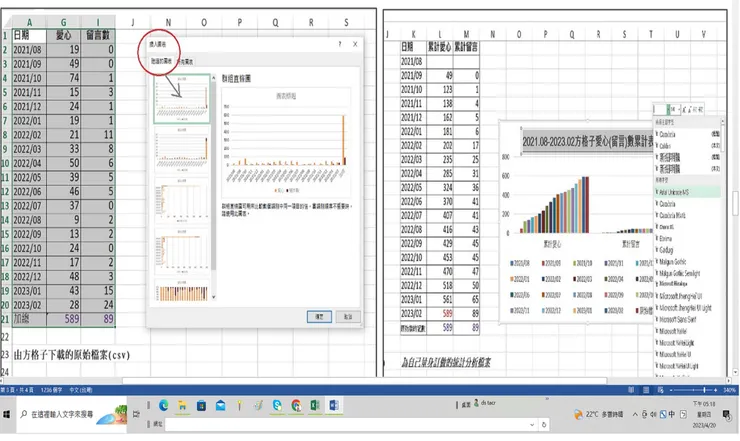Image resolution: width=740 pixels, height=441 pixels.
Task: Choose Arial Unicode MS from font list
Action: pyautogui.click(x=687, y=192)
